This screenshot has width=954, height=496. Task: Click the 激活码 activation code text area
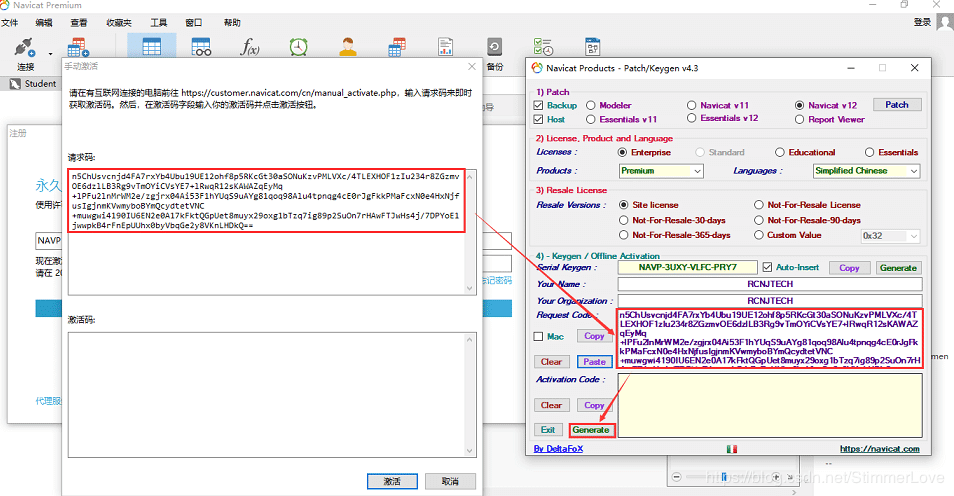click(x=272, y=394)
